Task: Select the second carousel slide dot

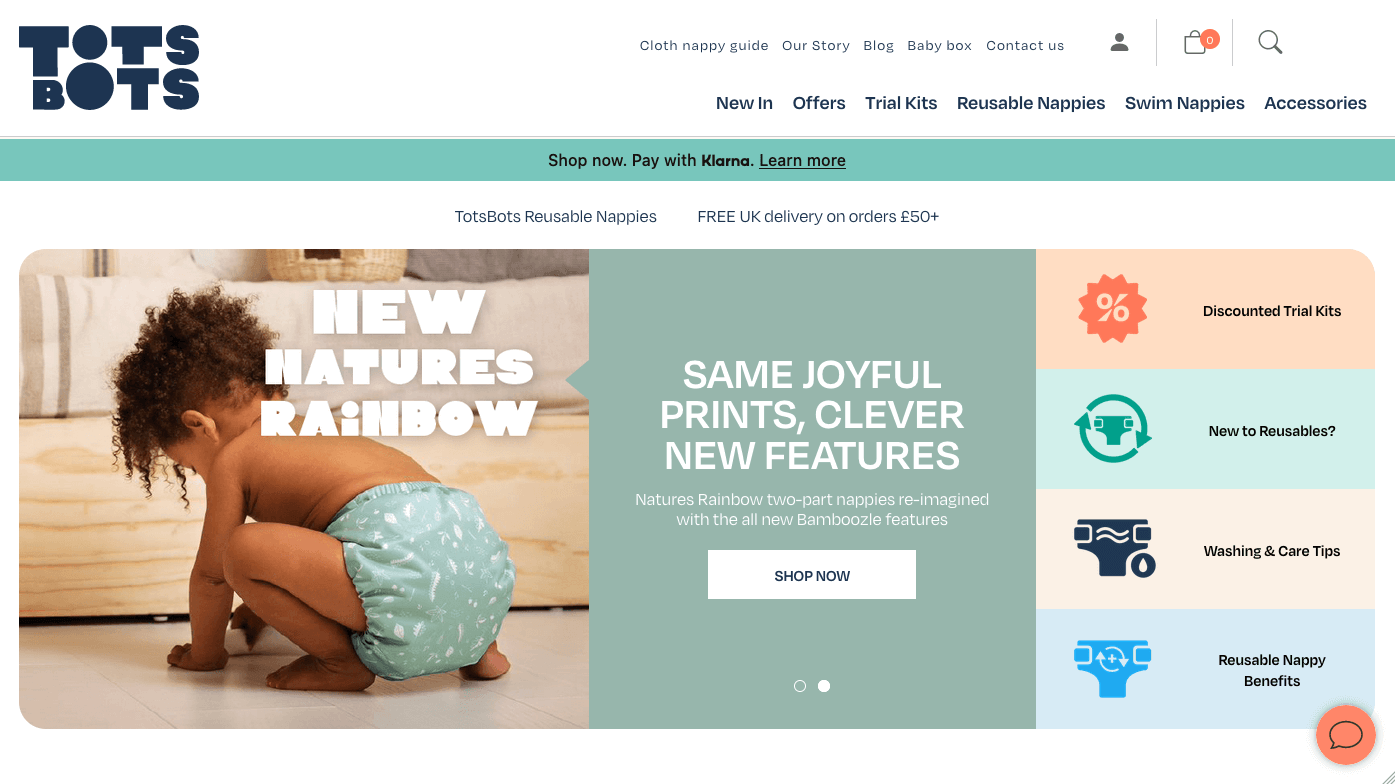Action: 824,686
